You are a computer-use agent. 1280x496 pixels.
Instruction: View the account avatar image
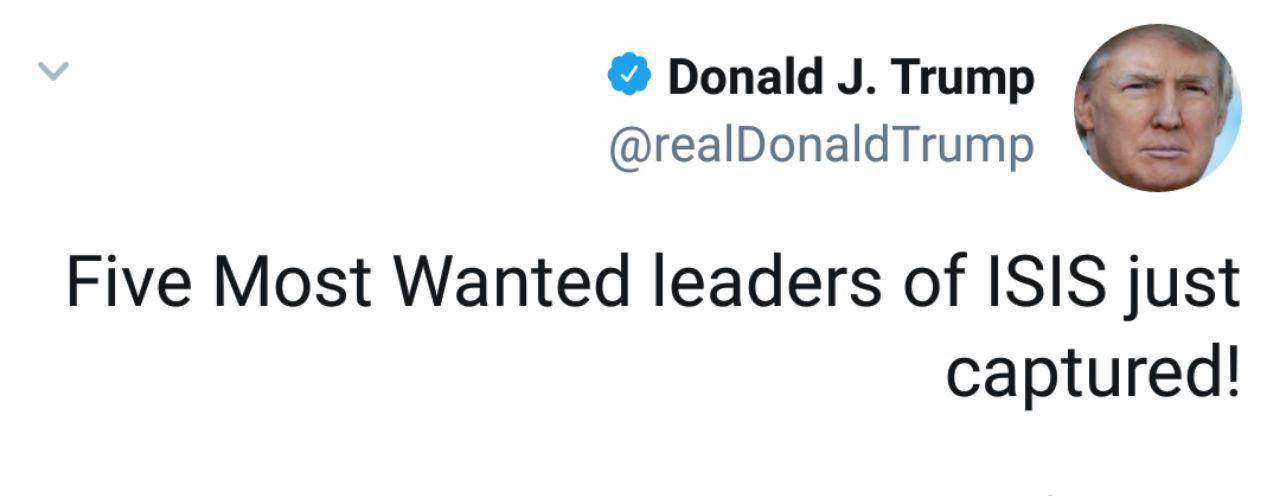click(x=1157, y=107)
